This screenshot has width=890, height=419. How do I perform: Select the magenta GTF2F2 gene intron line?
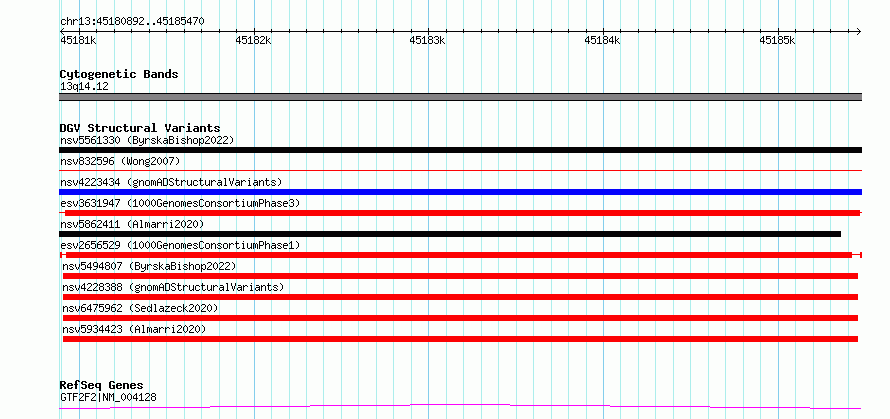[x=460, y=407]
